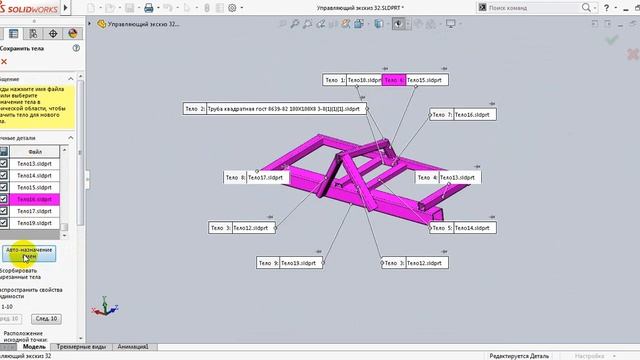Click the Select cursor tool icon
Screen dimensions: 640x360
(187, 7)
